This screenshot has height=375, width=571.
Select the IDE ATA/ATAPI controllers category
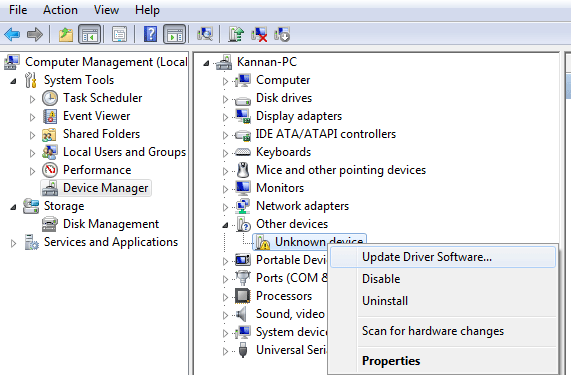click(x=326, y=134)
